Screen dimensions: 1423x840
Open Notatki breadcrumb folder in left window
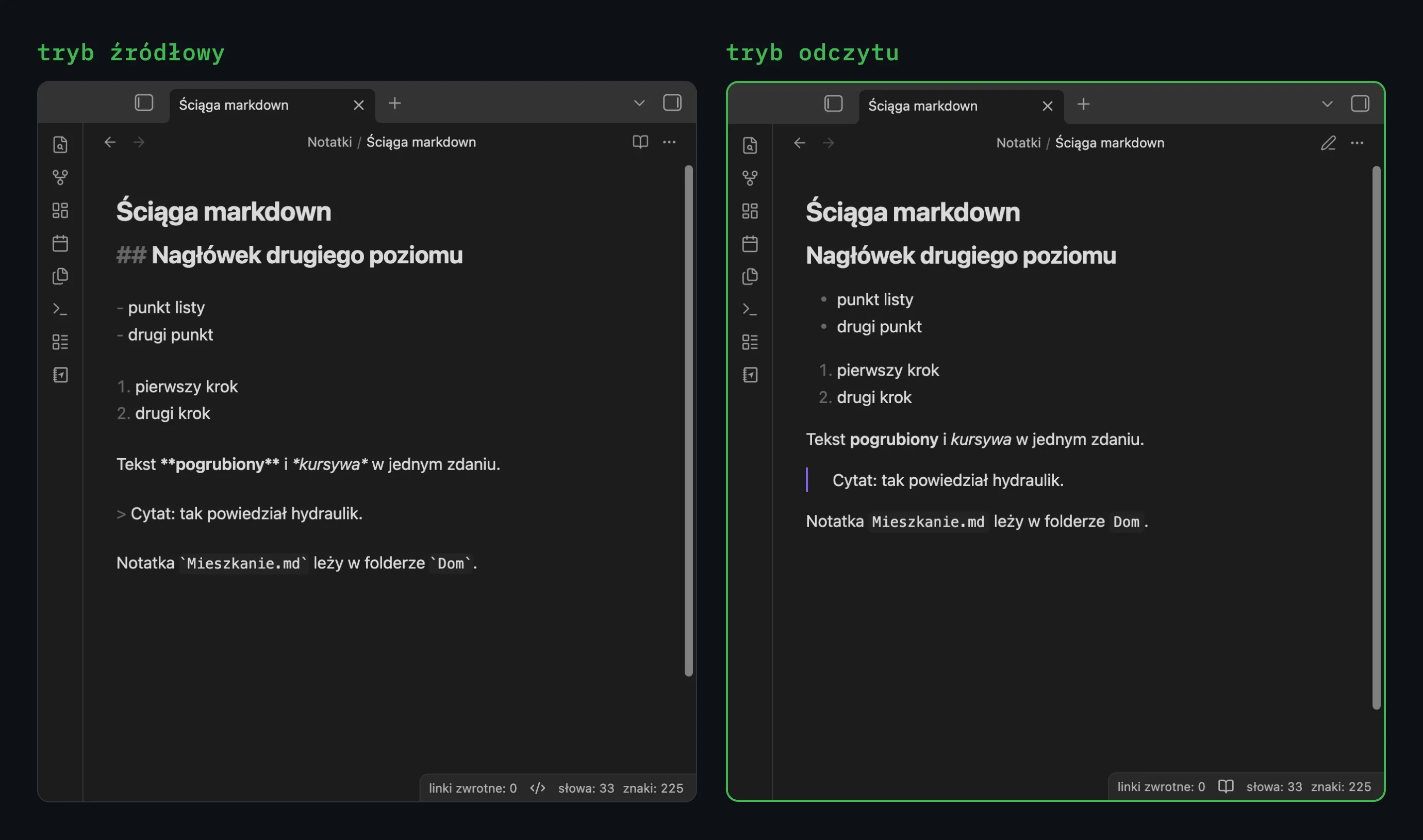pyautogui.click(x=329, y=142)
